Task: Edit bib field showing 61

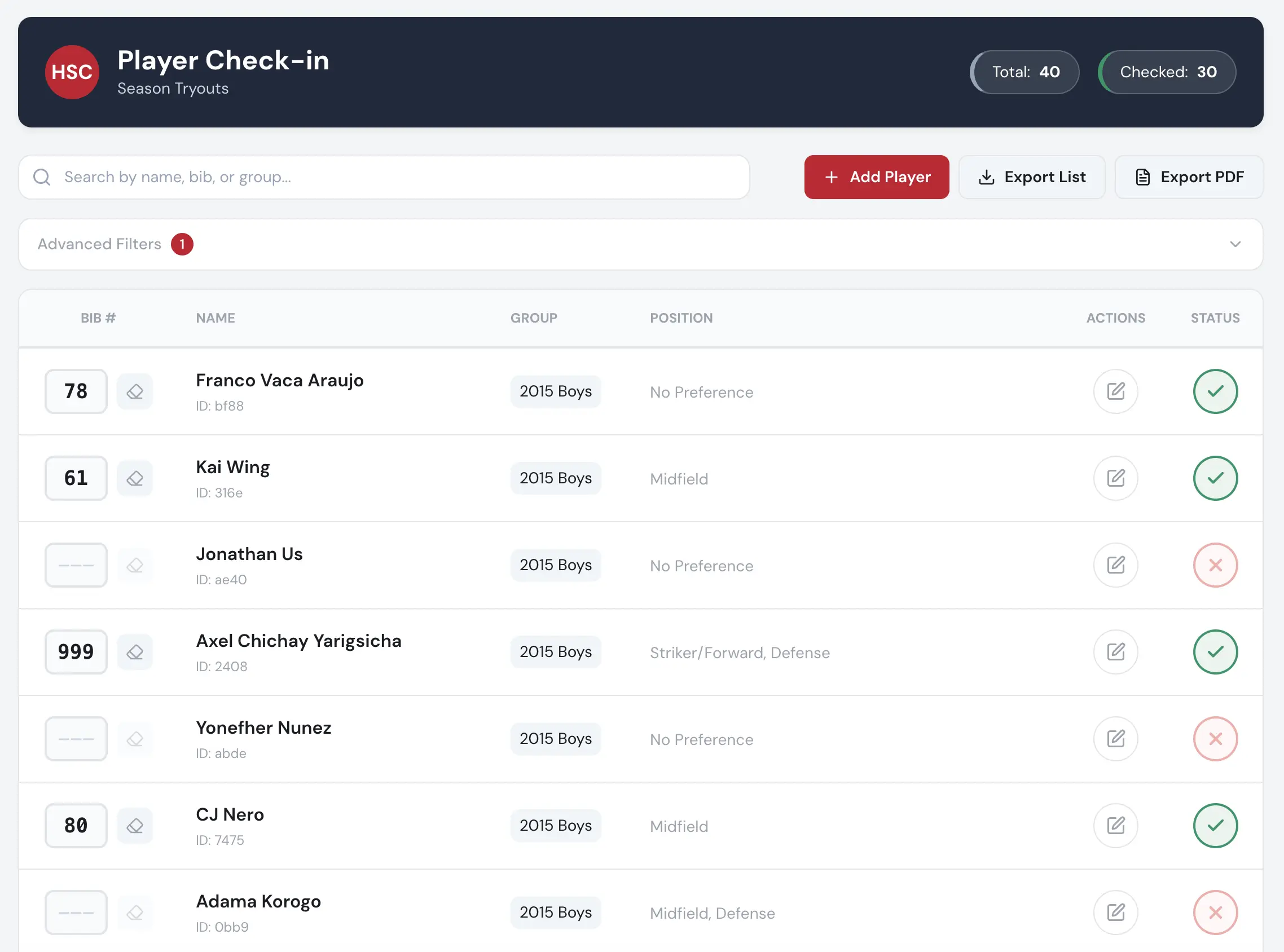Action: click(76, 478)
